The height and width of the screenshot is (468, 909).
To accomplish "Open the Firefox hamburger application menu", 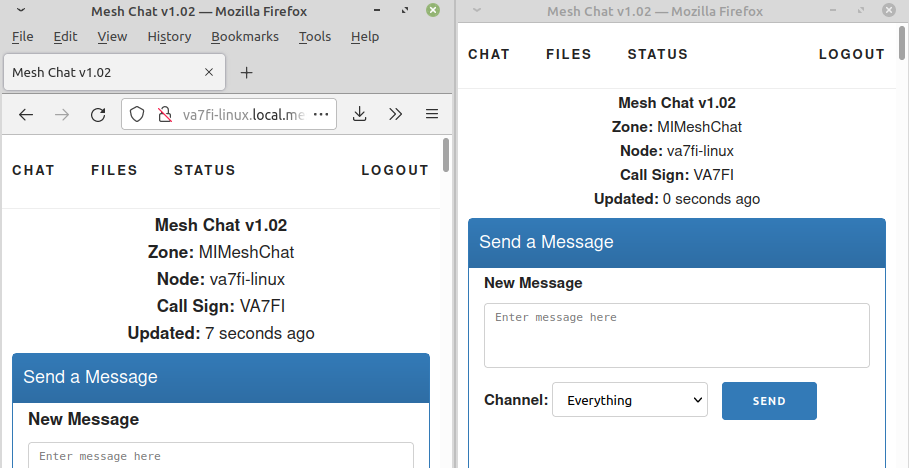I will (432, 114).
